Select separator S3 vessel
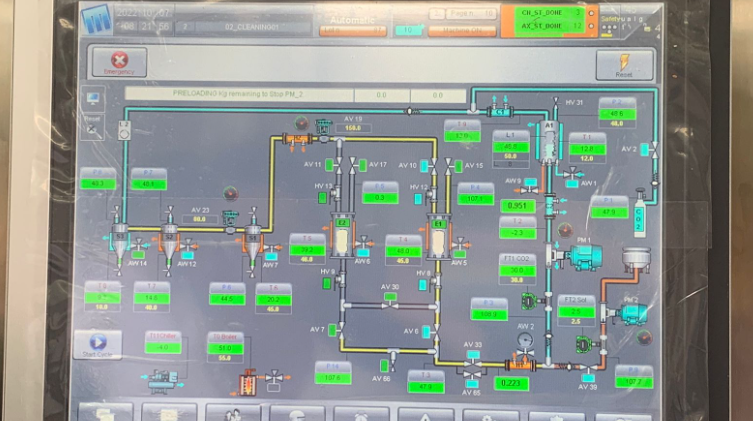This screenshot has height=421, width=753. coord(120,242)
